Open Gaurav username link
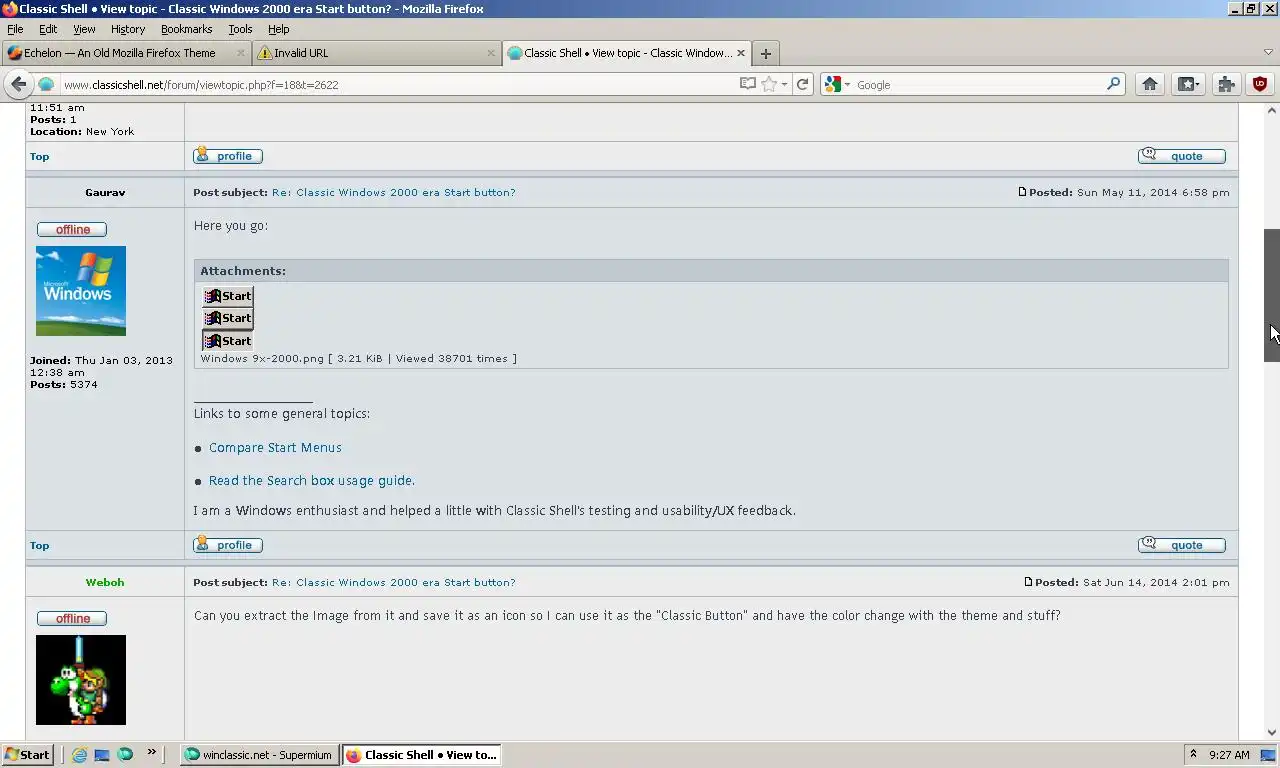The height and width of the screenshot is (768, 1280). coord(105,192)
